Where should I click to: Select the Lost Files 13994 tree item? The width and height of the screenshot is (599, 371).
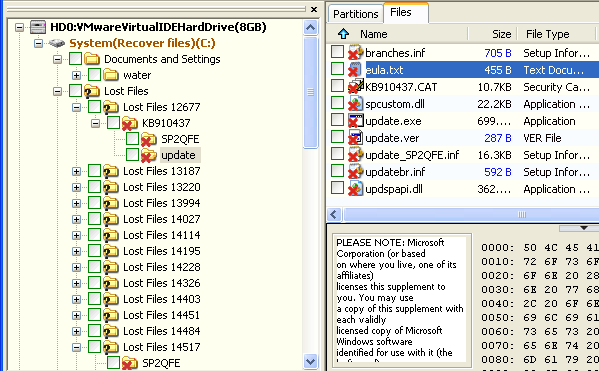162,203
